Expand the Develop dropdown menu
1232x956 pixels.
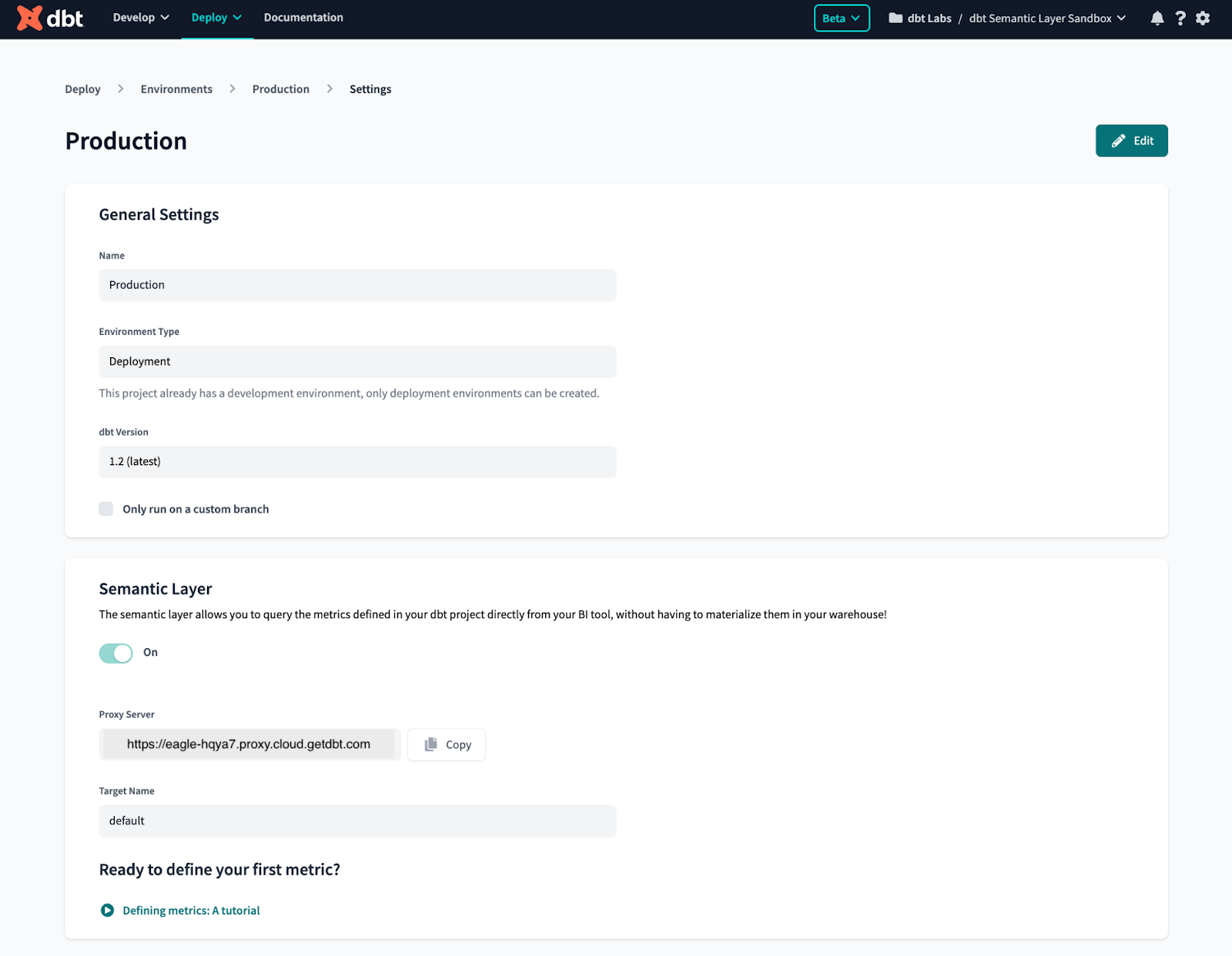click(x=141, y=18)
